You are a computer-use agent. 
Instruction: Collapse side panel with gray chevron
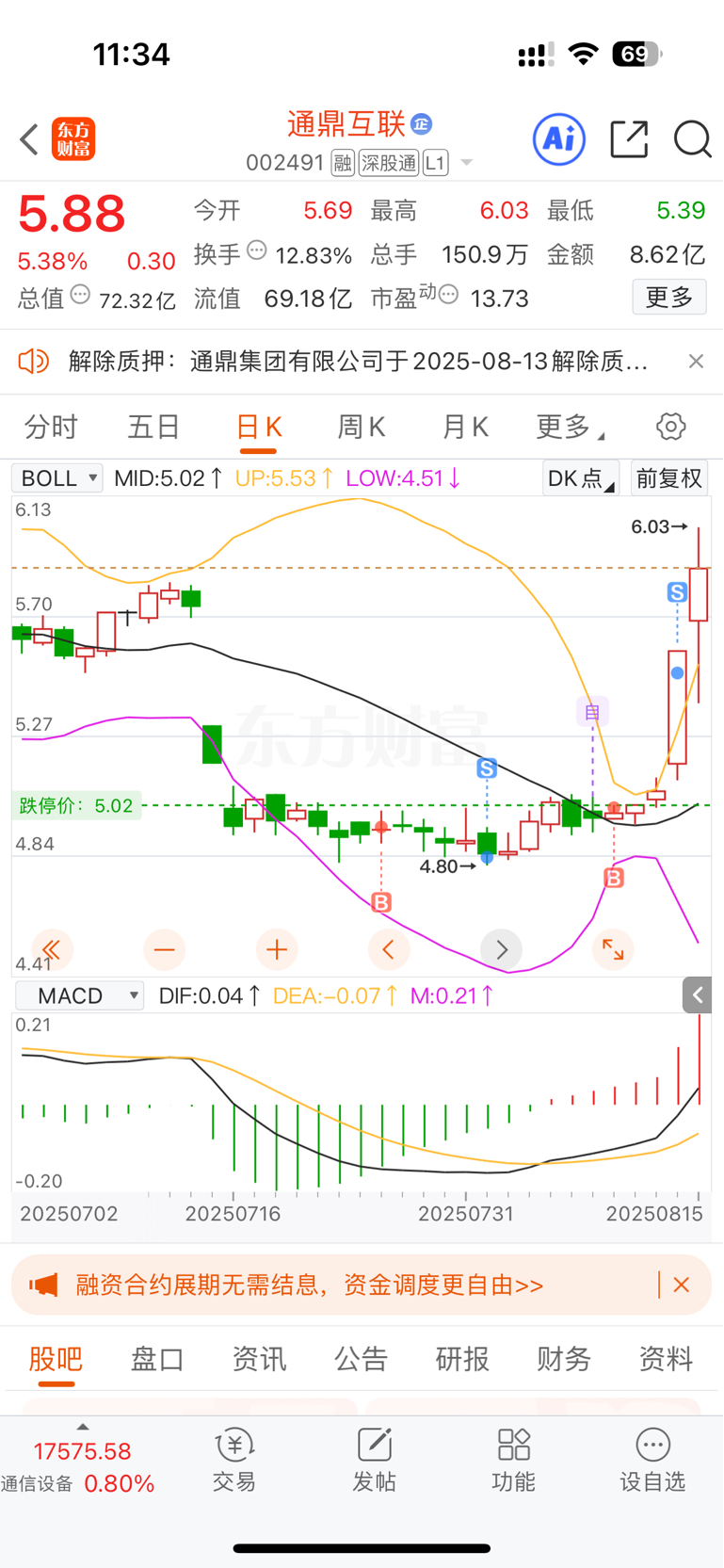click(697, 995)
